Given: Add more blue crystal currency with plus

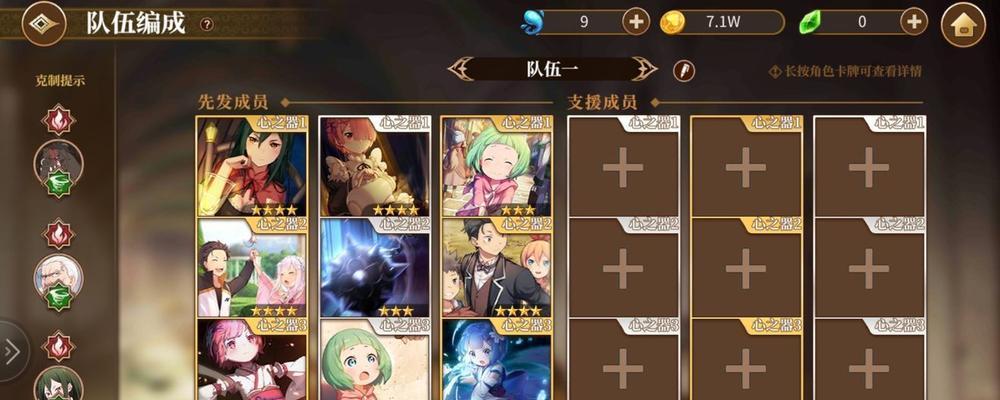Looking at the screenshot, I should pos(636,22).
